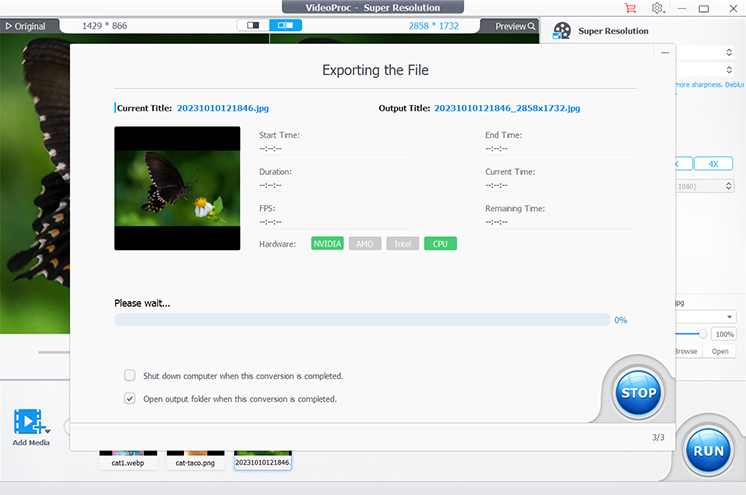Click the Add Media icon
This screenshot has height=495, width=746.
29,421
